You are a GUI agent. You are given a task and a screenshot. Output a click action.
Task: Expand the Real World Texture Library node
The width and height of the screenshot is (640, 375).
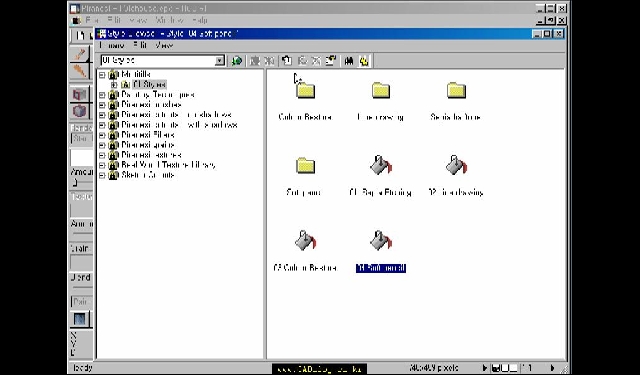point(102,166)
